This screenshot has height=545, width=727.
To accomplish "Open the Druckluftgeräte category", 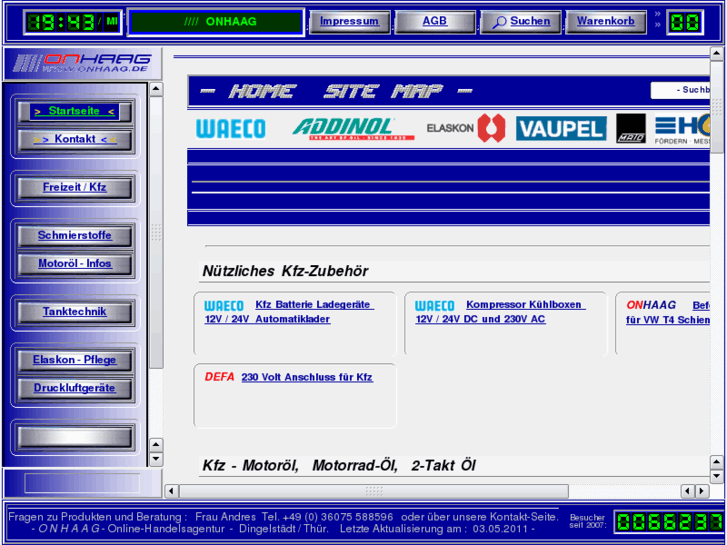I will click(x=74, y=388).
